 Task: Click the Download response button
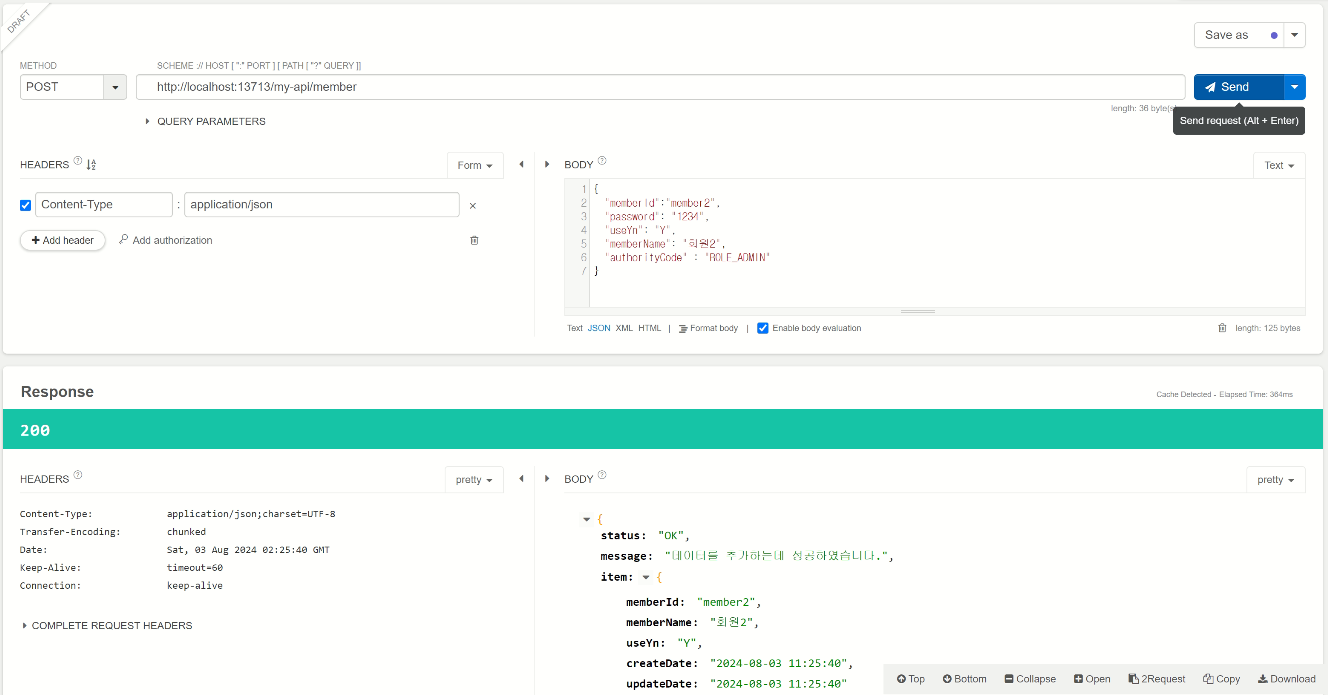point(1287,679)
